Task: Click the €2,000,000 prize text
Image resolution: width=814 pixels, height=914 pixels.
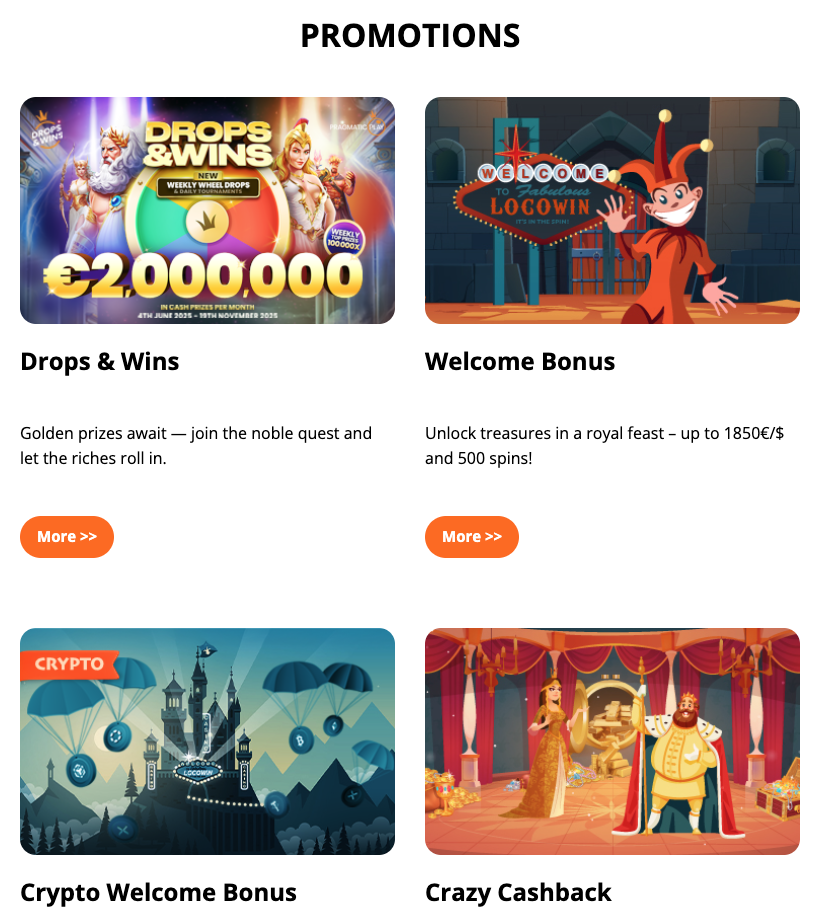Action: (204, 276)
